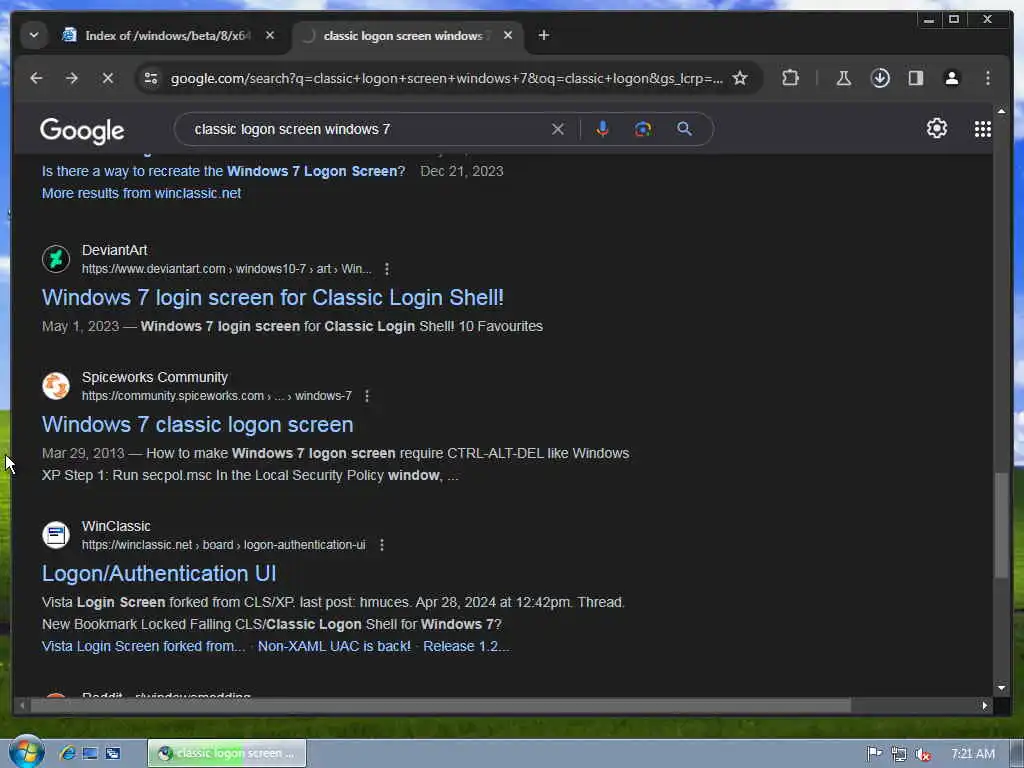
Task: Go back to previous page
Action: point(36,78)
